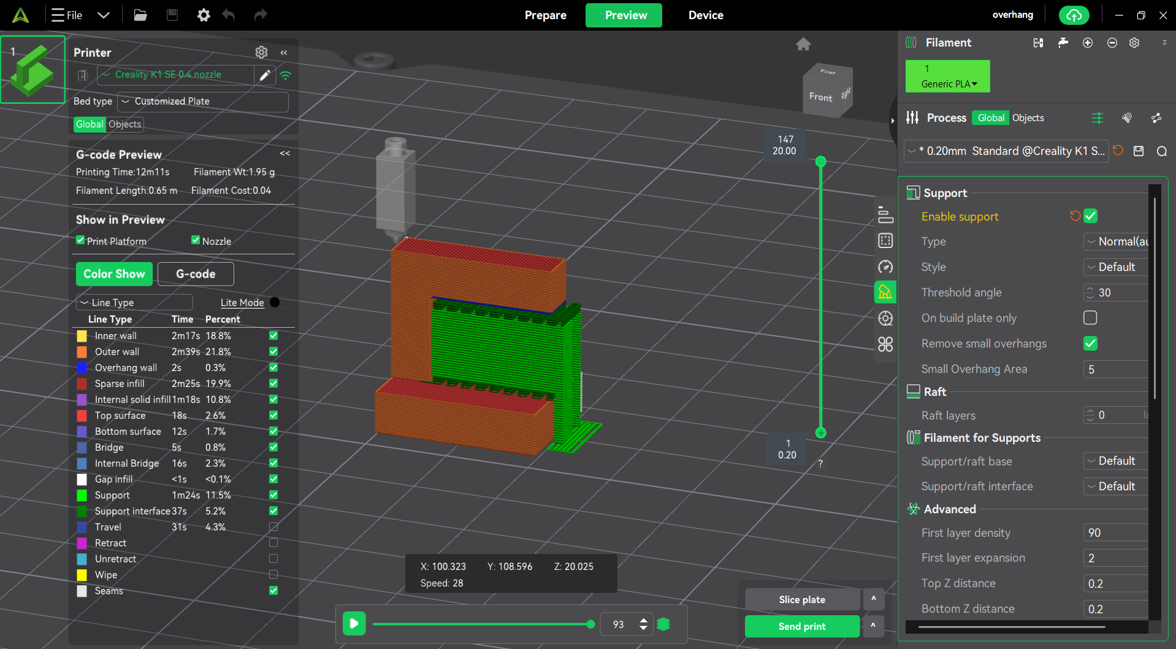The image size is (1176, 649).
Task: Select the Generic PLA filament preset
Action: coord(946,76)
